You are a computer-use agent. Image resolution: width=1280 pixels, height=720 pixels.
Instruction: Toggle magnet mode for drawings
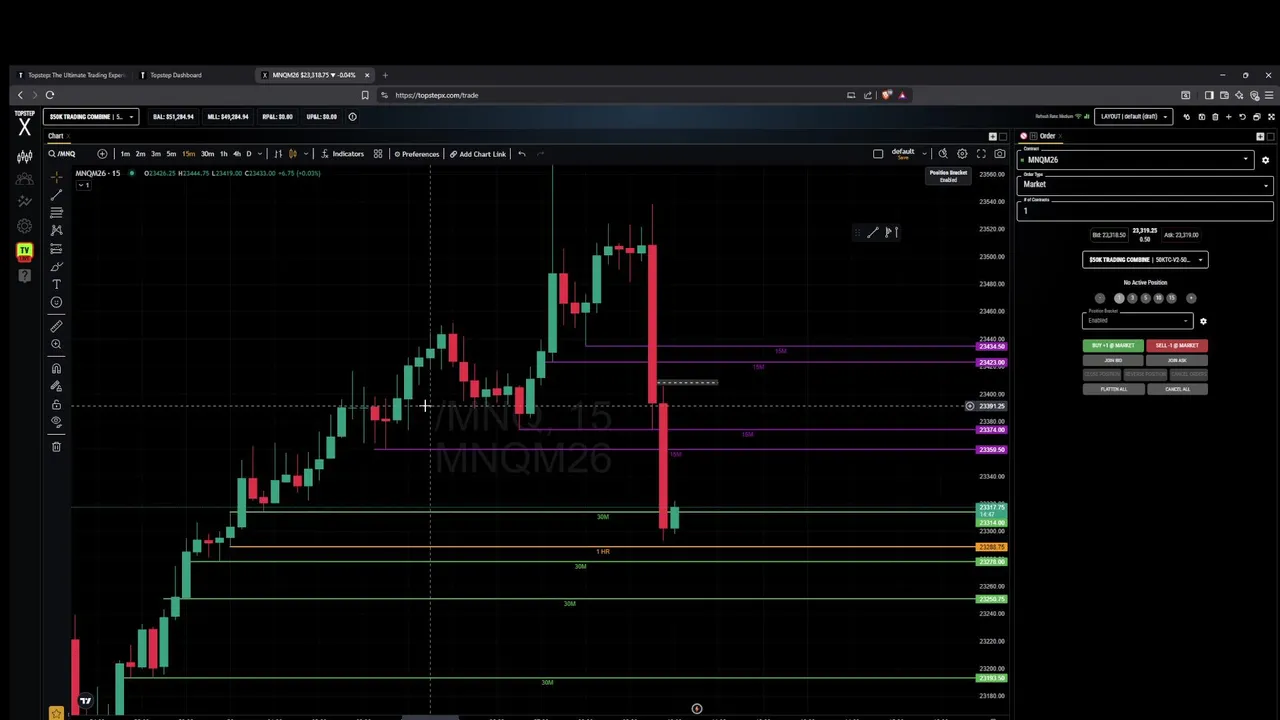point(56,368)
